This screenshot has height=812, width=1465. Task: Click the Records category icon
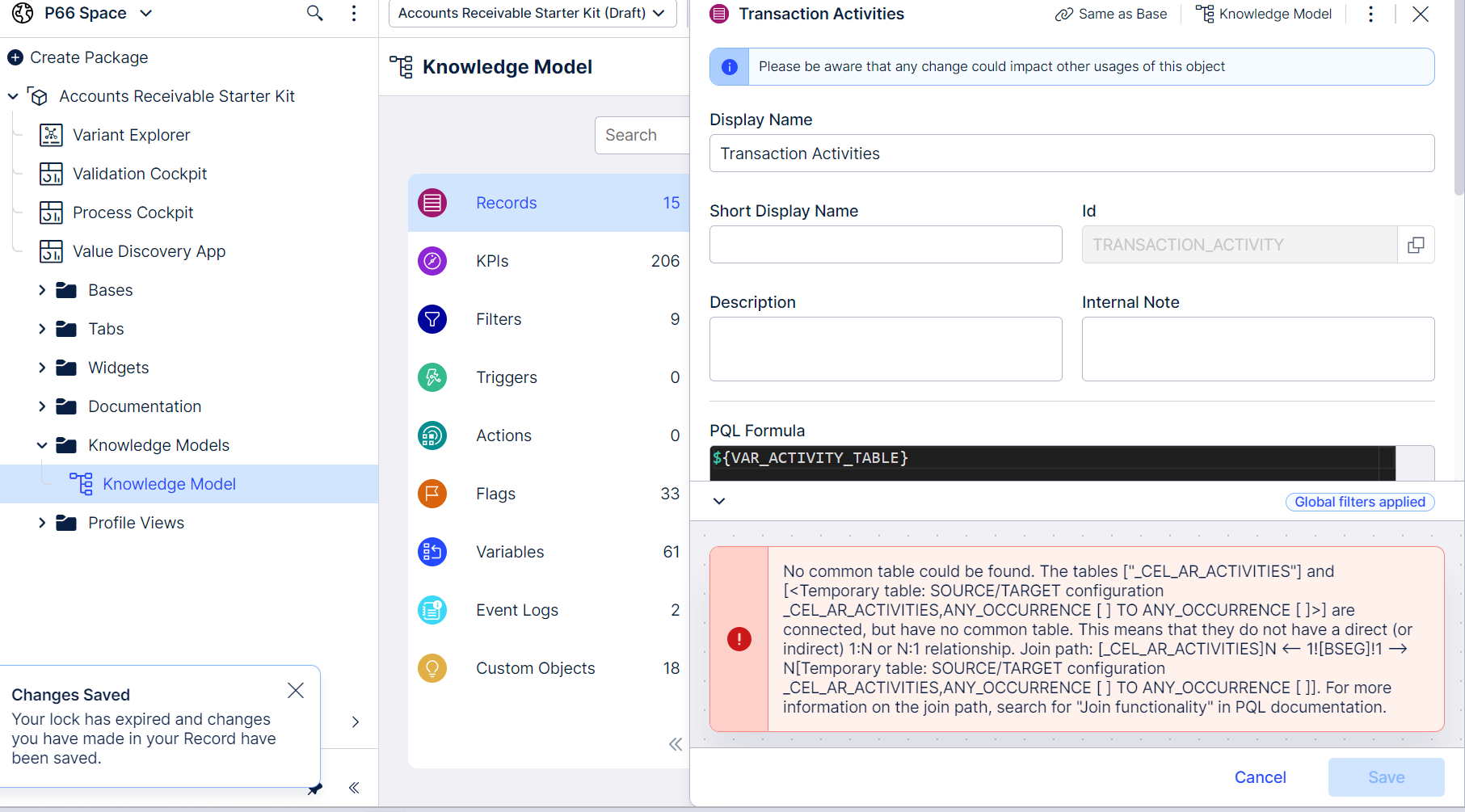point(432,203)
